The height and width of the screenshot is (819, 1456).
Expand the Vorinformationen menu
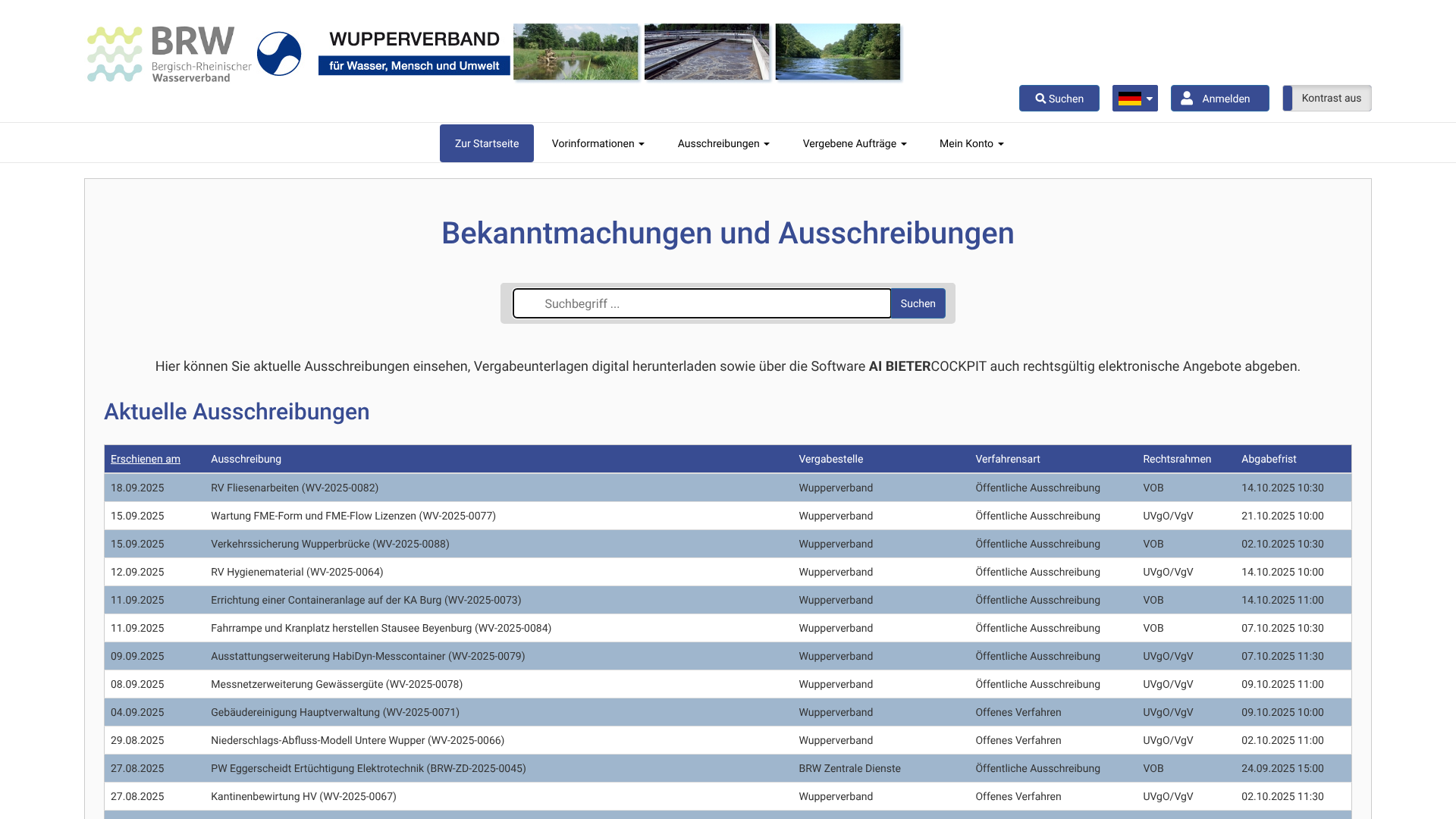click(x=598, y=143)
